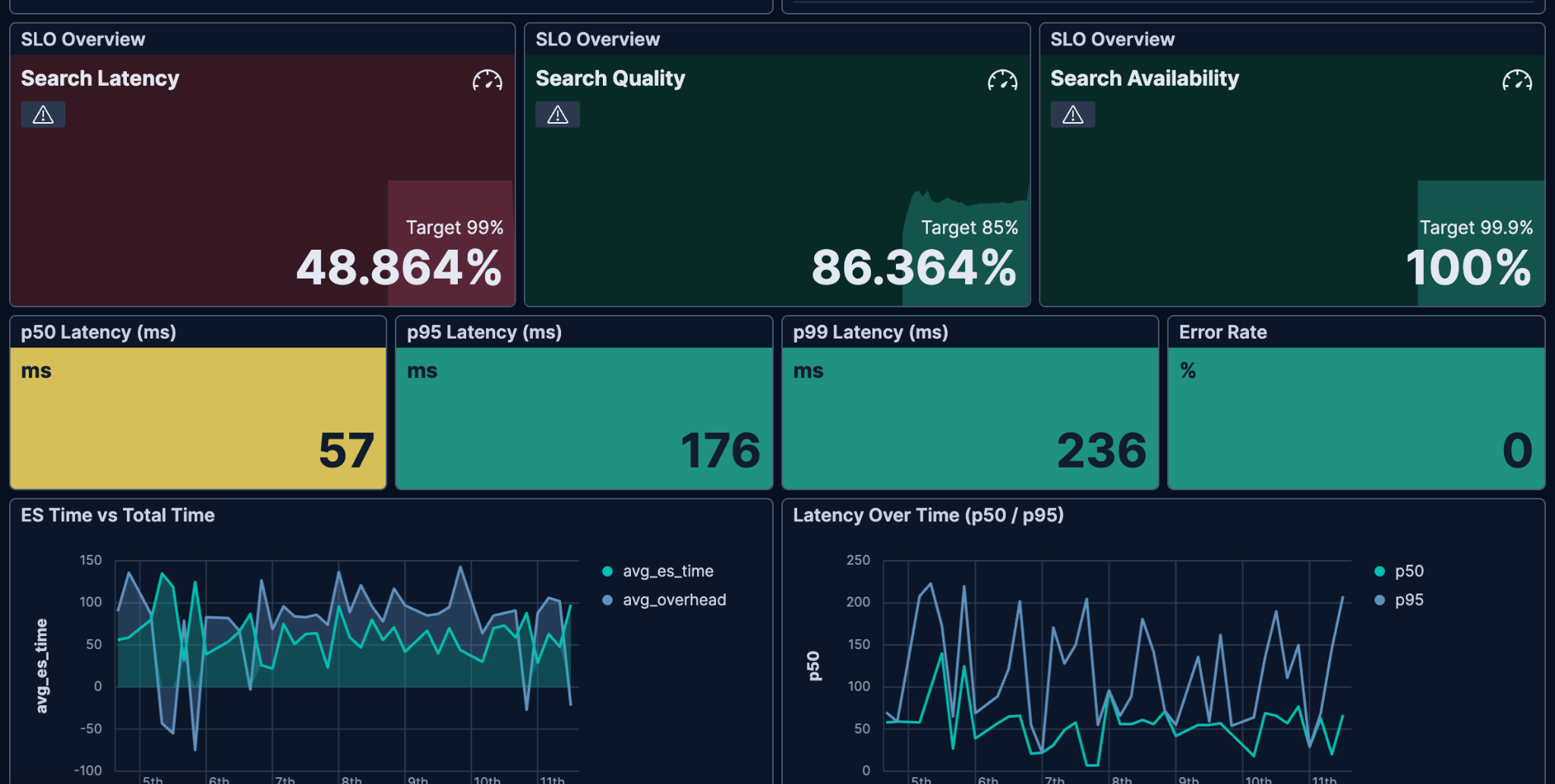Viewport: 1555px width, 784px height.
Task: Click SLO Overview header above Search Availability
Action: 1112,39
